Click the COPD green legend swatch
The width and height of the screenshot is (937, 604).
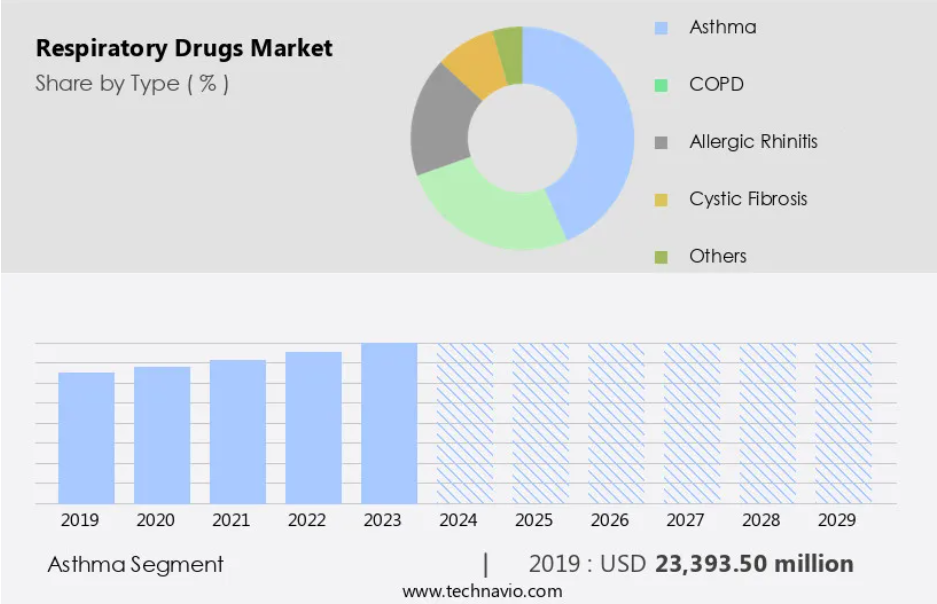[661, 85]
